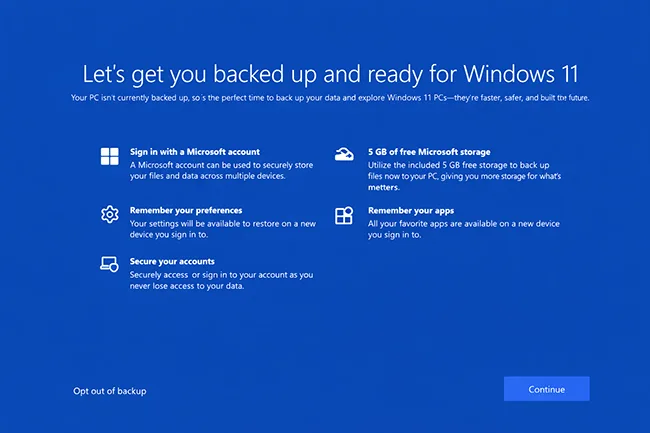Click the 'Your settings will be available' description

click(x=223, y=229)
